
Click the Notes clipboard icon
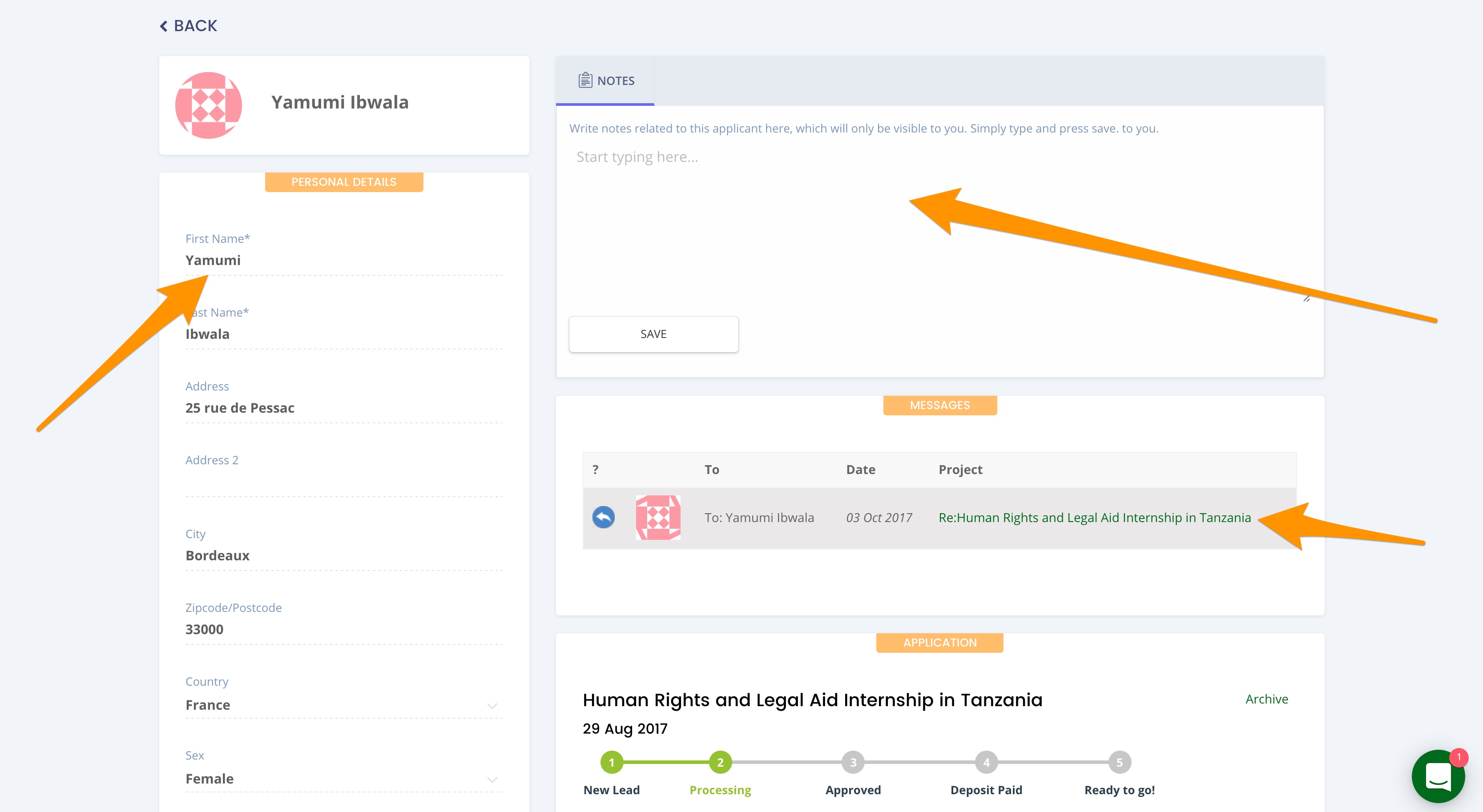coord(585,80)
